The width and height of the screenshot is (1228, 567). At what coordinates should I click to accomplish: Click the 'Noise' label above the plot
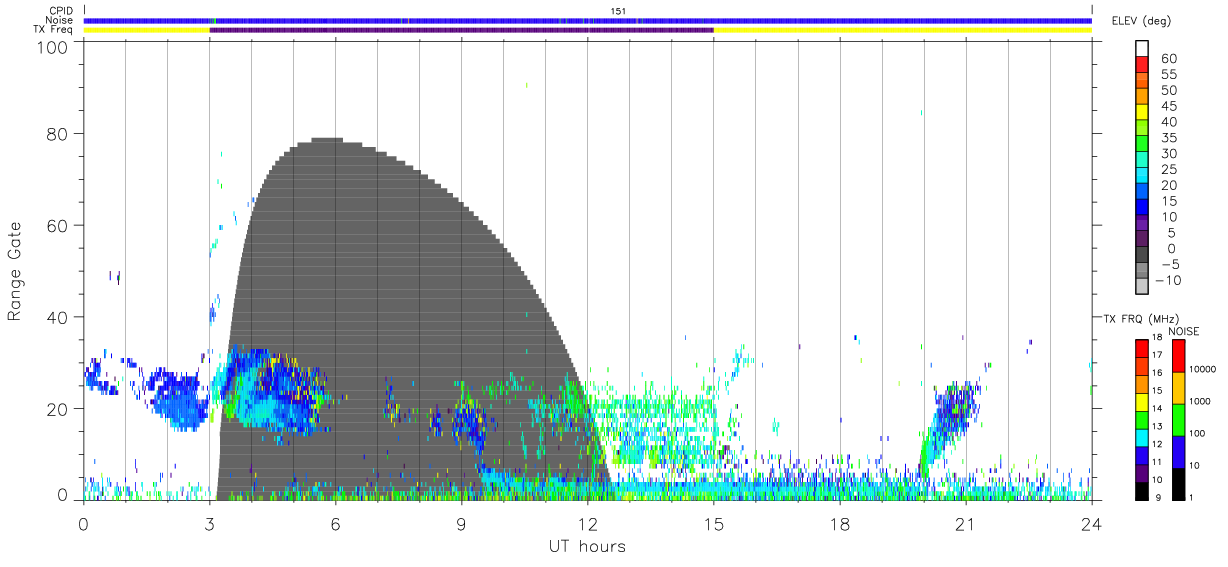tap(60, 21)
